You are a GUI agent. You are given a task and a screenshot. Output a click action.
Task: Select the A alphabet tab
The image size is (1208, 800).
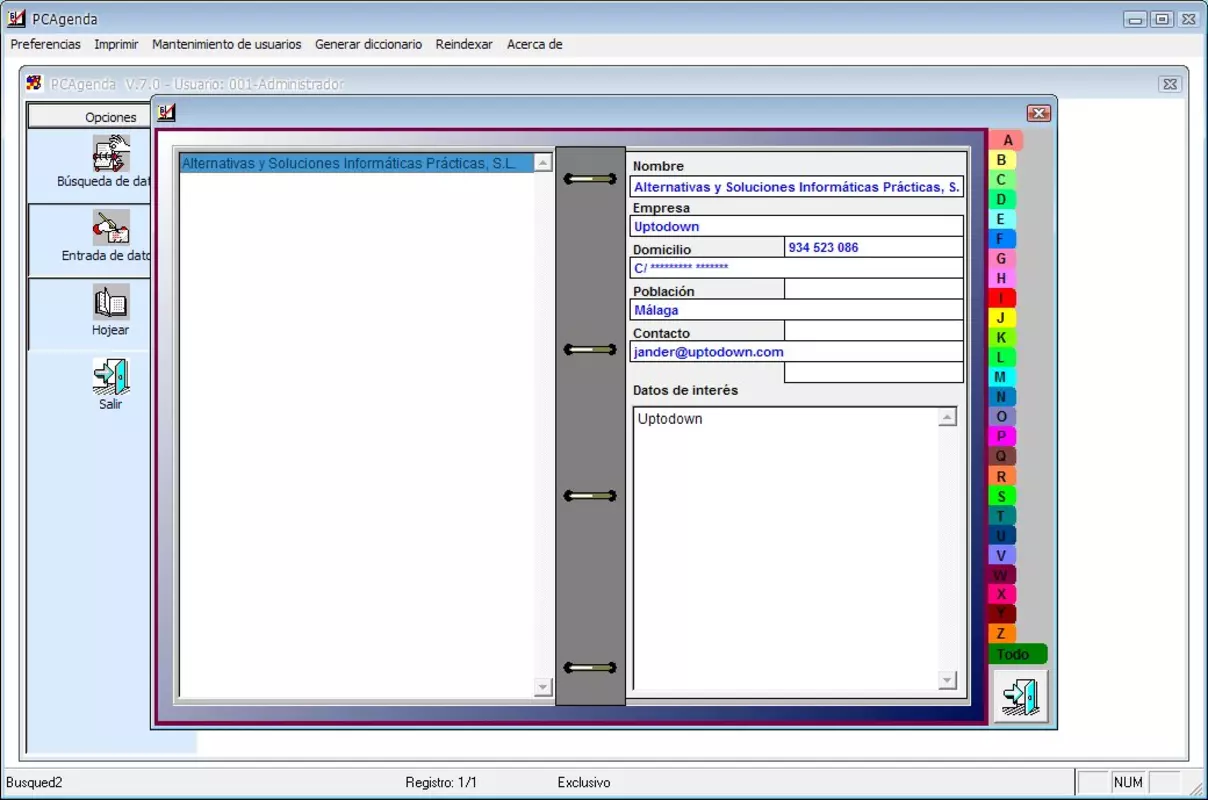[1006, 141]
